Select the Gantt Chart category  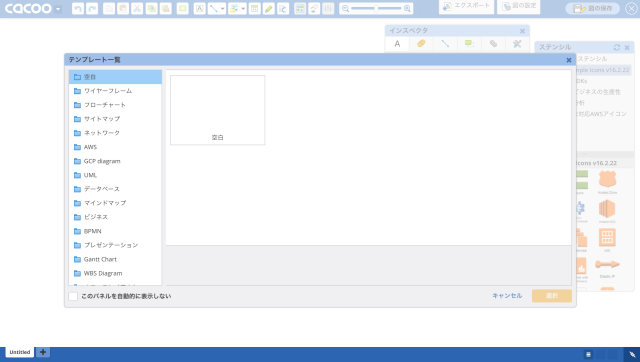coord(116,259)
